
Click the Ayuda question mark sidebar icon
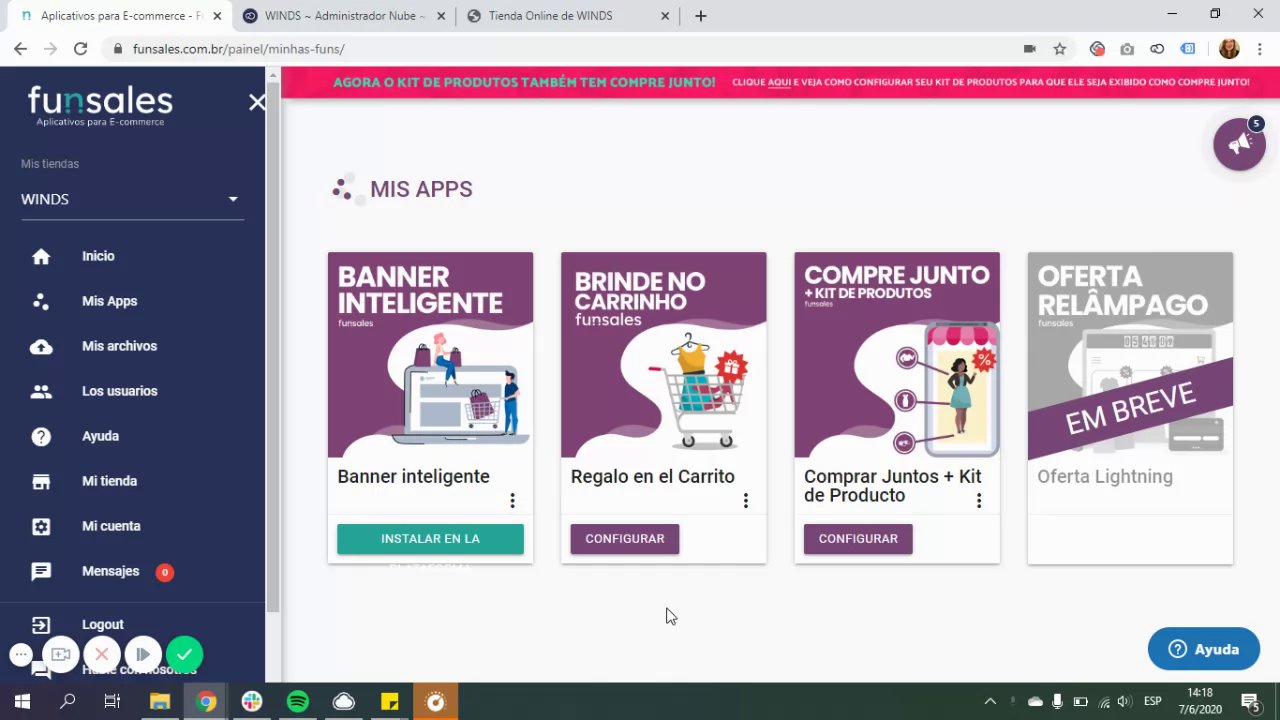(41, 437)
